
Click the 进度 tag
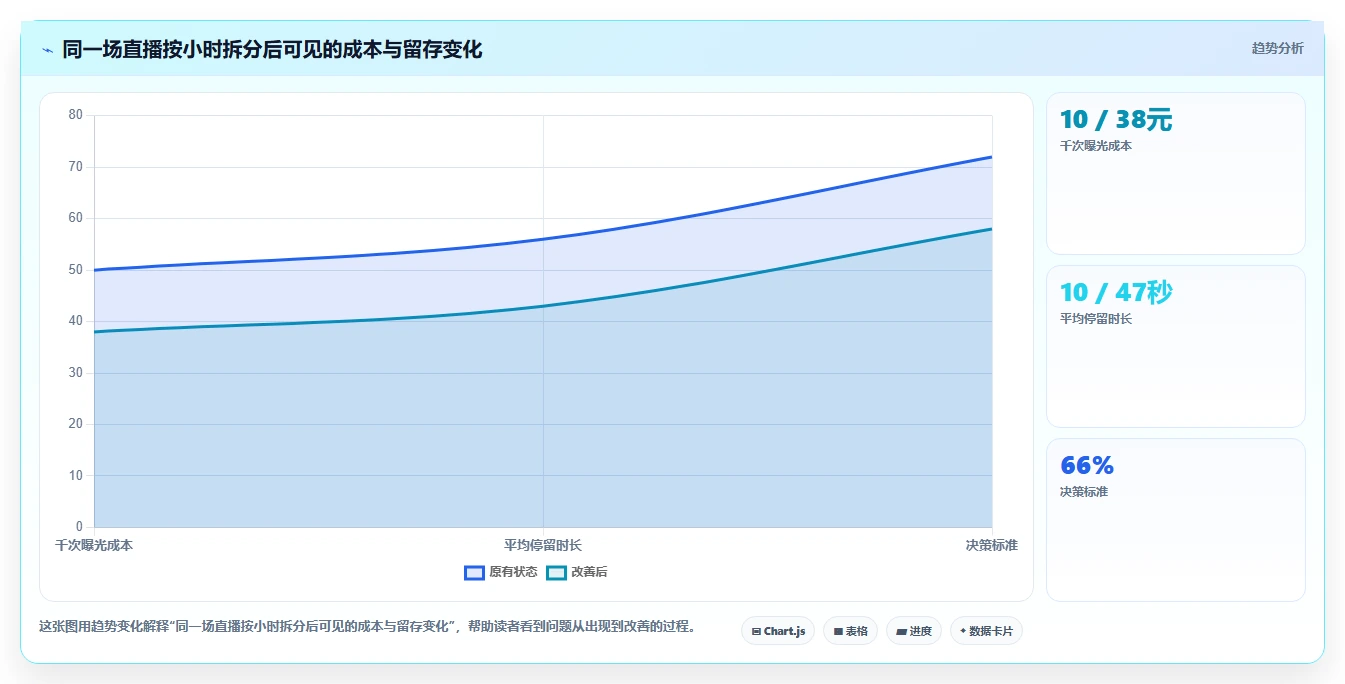coord(914,631)
